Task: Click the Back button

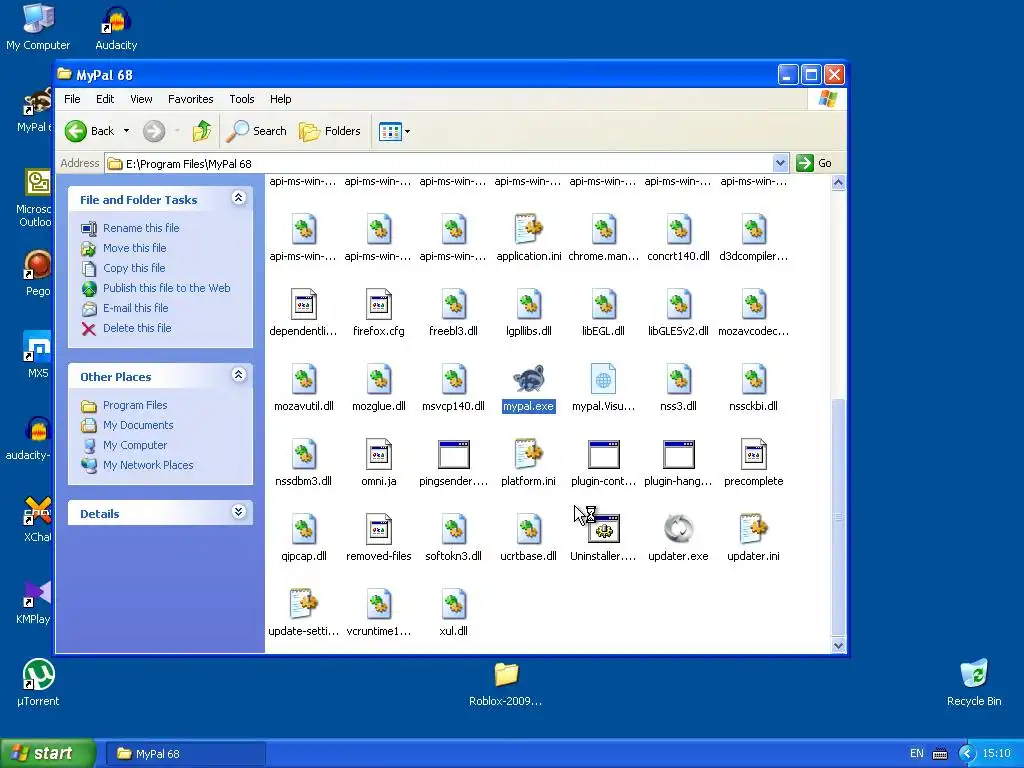Action: tap(90, 131)
